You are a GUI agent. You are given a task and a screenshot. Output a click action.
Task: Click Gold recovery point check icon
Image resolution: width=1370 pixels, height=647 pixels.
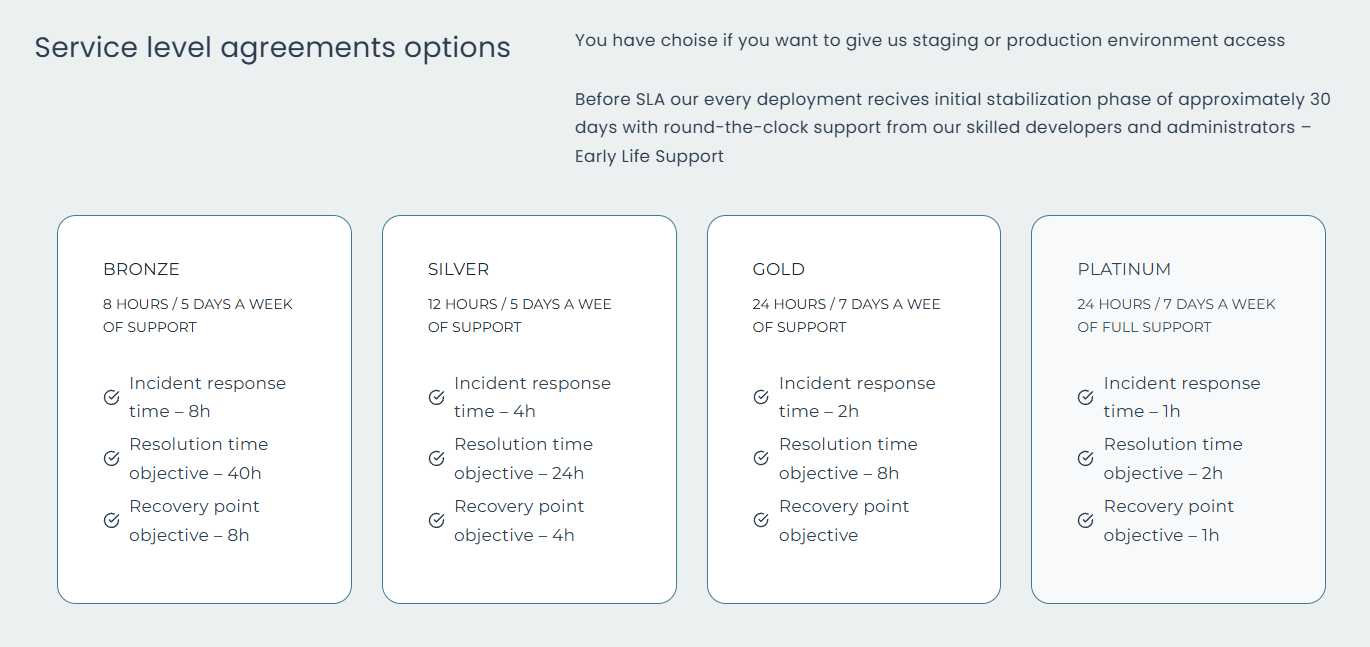[761, 520]
